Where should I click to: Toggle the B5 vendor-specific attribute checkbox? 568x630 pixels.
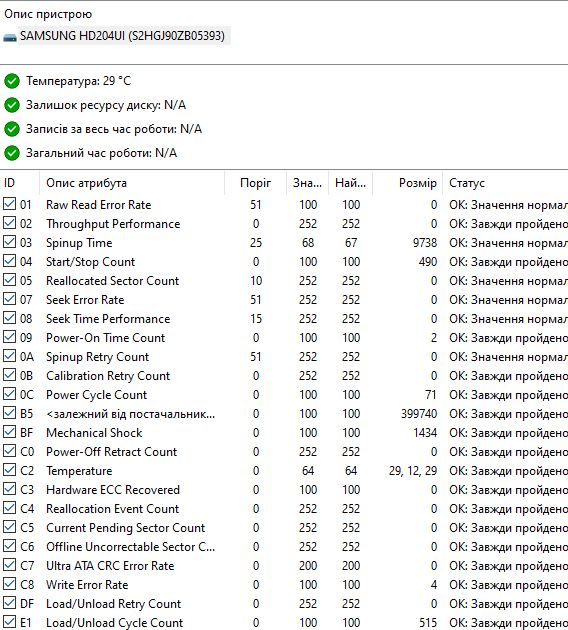tap(10, 413)
